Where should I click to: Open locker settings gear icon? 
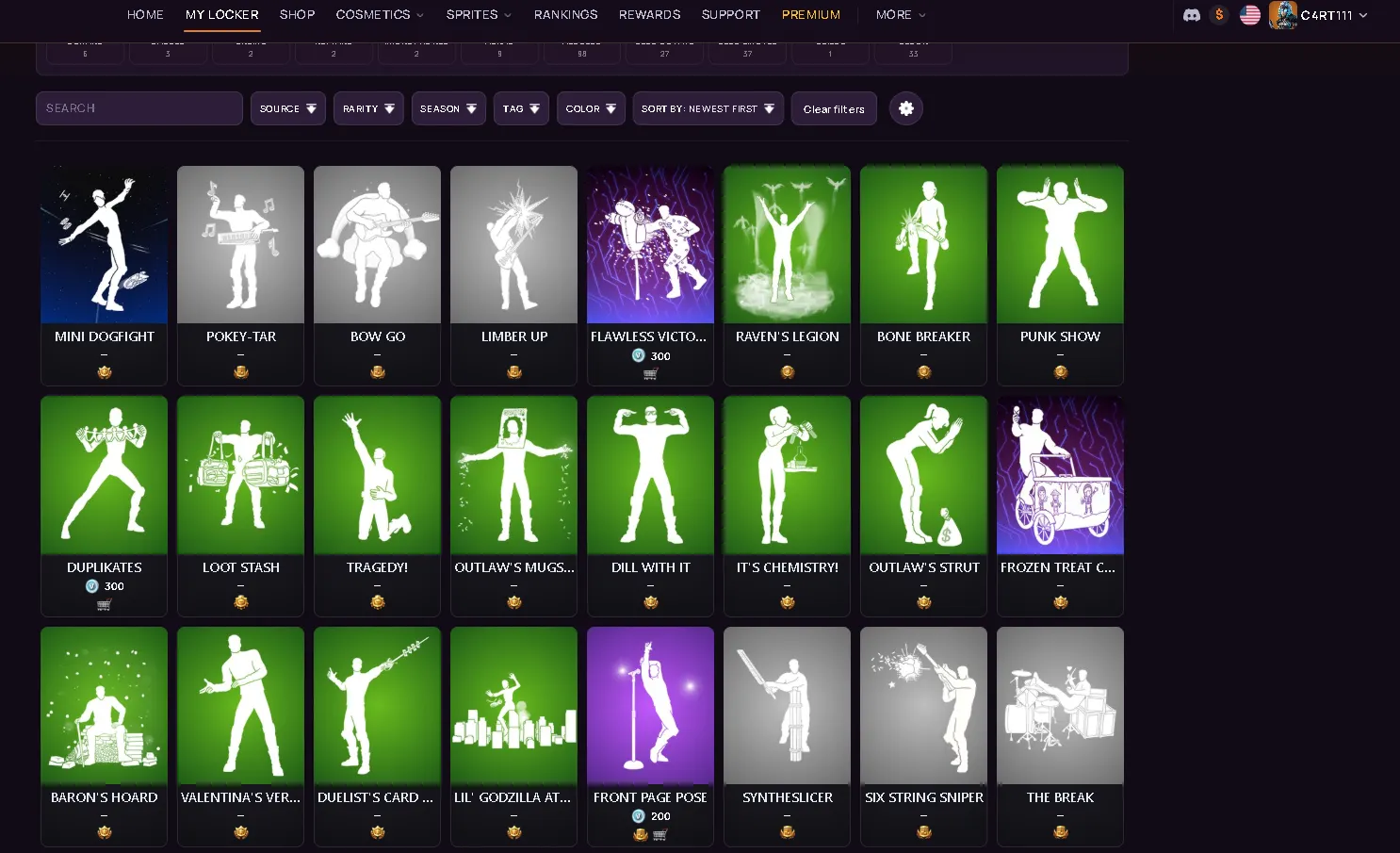coord(906,108)
